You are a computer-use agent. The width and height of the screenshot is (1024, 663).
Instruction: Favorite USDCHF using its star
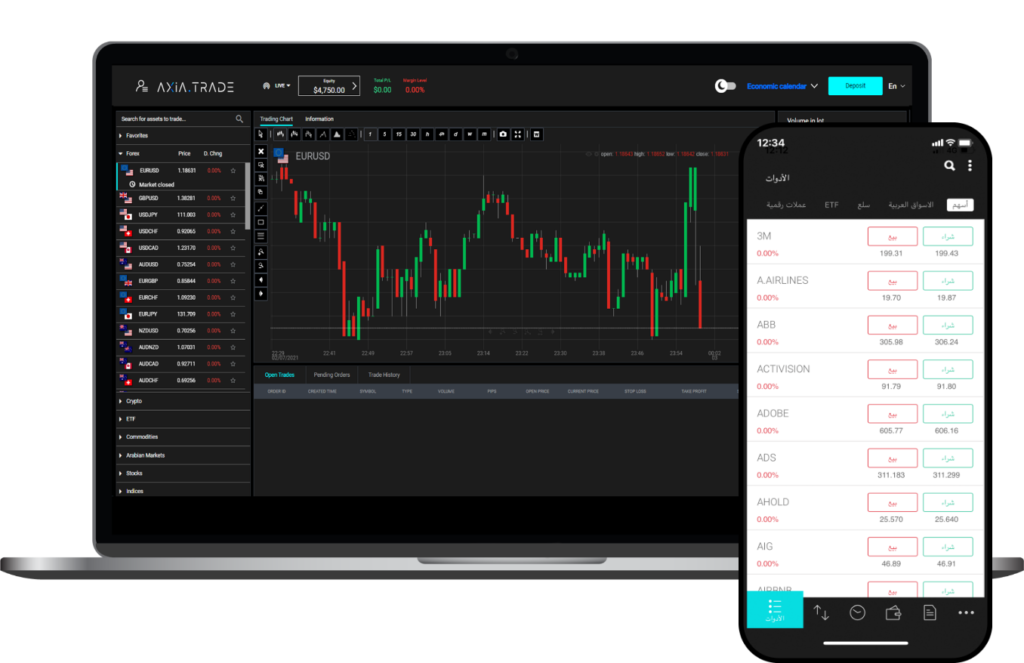[233, 231]
